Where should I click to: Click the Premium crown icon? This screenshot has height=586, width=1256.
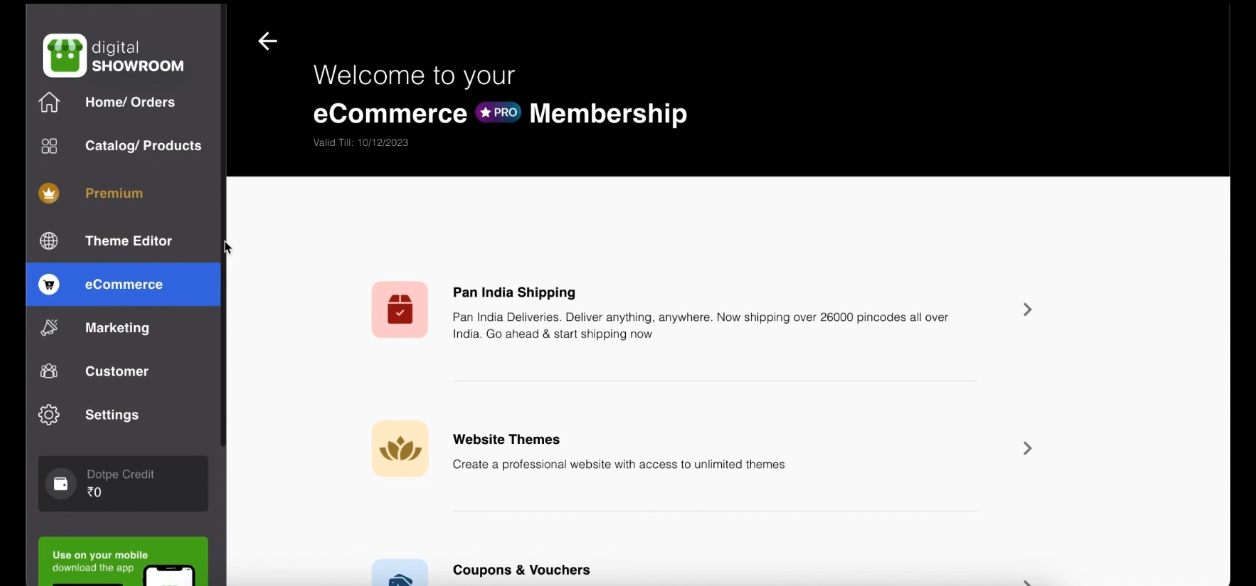(49, 193)
